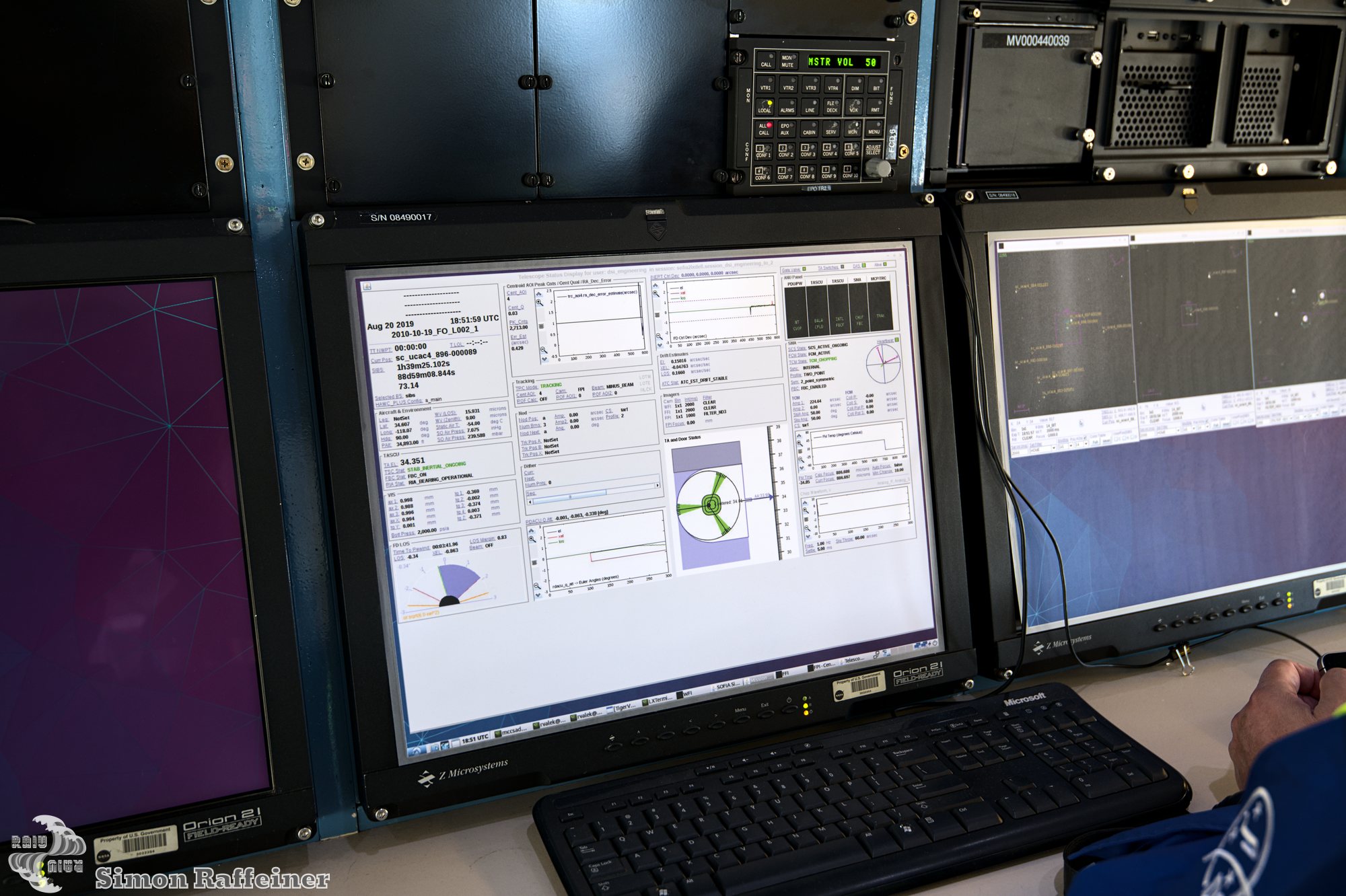The image size is (1346, 896).
Task: Click the TT NWPT label link
Action: pyautogui.click(x=381, y=350)
